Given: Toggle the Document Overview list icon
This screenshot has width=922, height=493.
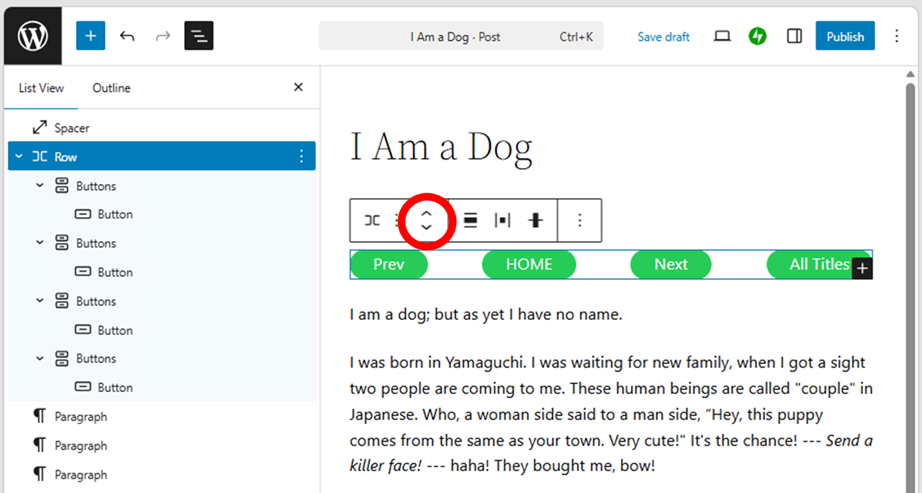Looking at the screenshot, I should [x=198, y=36].
